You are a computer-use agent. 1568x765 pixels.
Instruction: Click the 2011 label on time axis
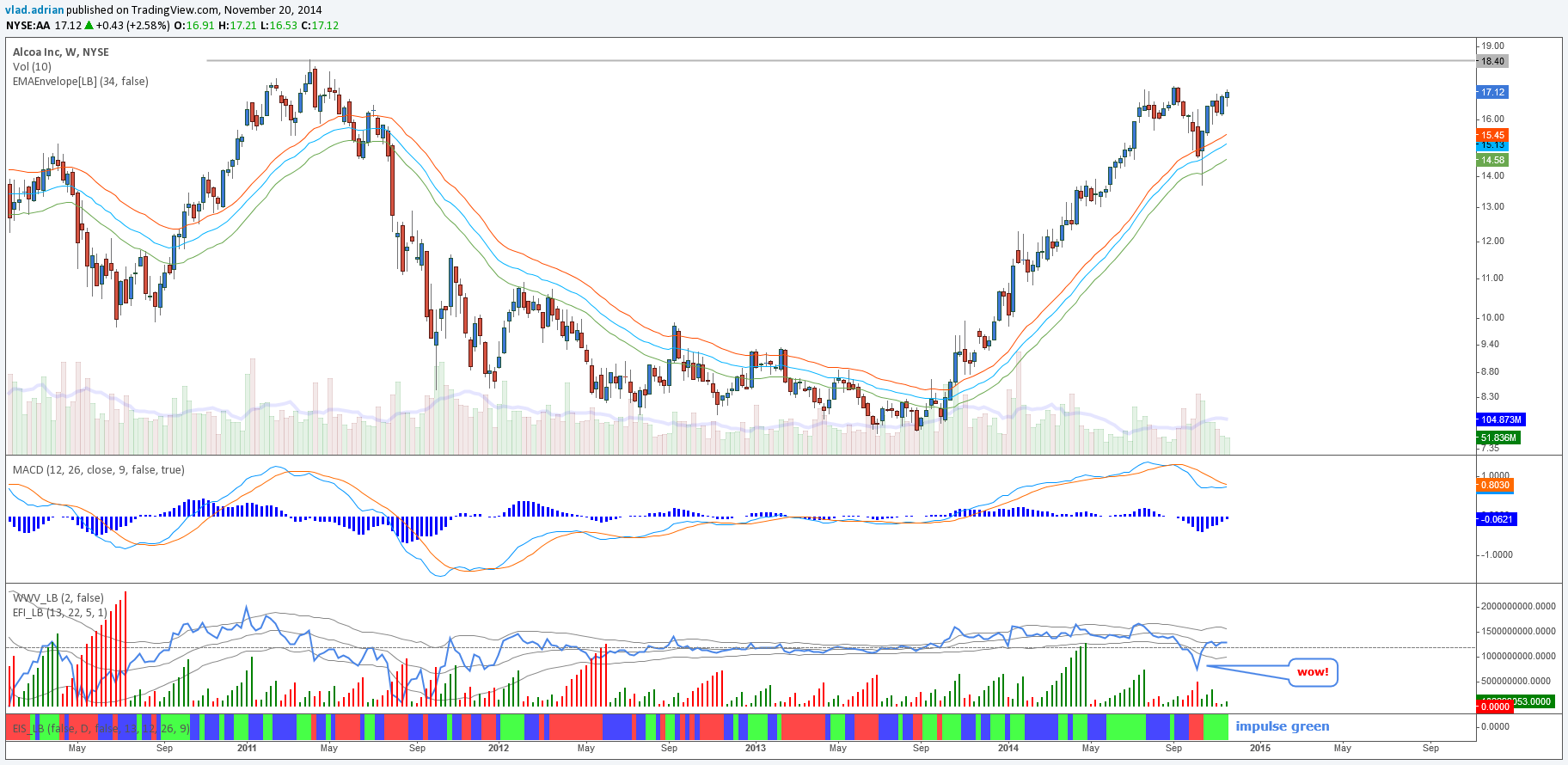pos(247,748)
